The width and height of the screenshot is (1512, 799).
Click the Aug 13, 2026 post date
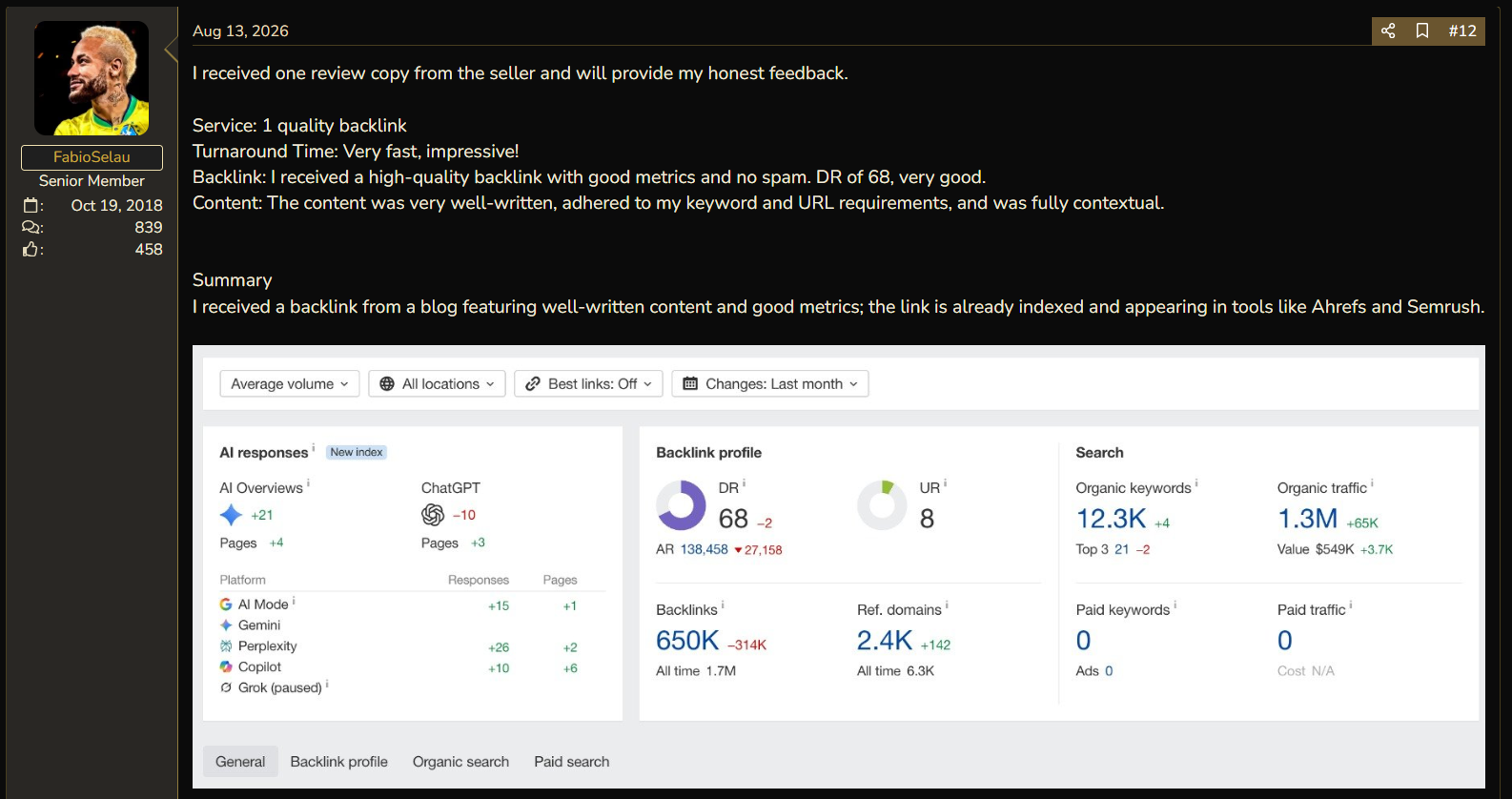tap(240, 31)
